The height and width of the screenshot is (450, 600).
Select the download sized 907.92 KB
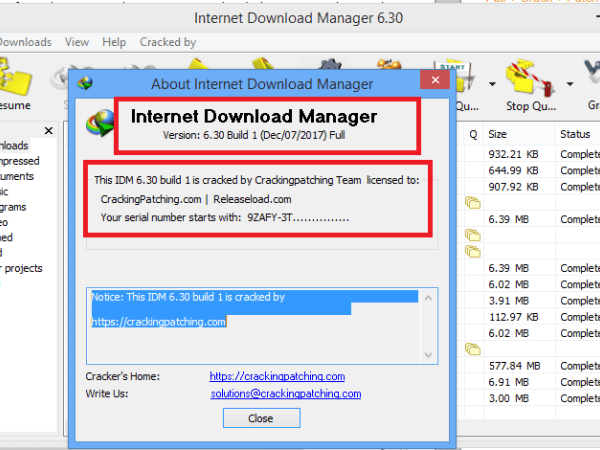click(x=513, y=187)
